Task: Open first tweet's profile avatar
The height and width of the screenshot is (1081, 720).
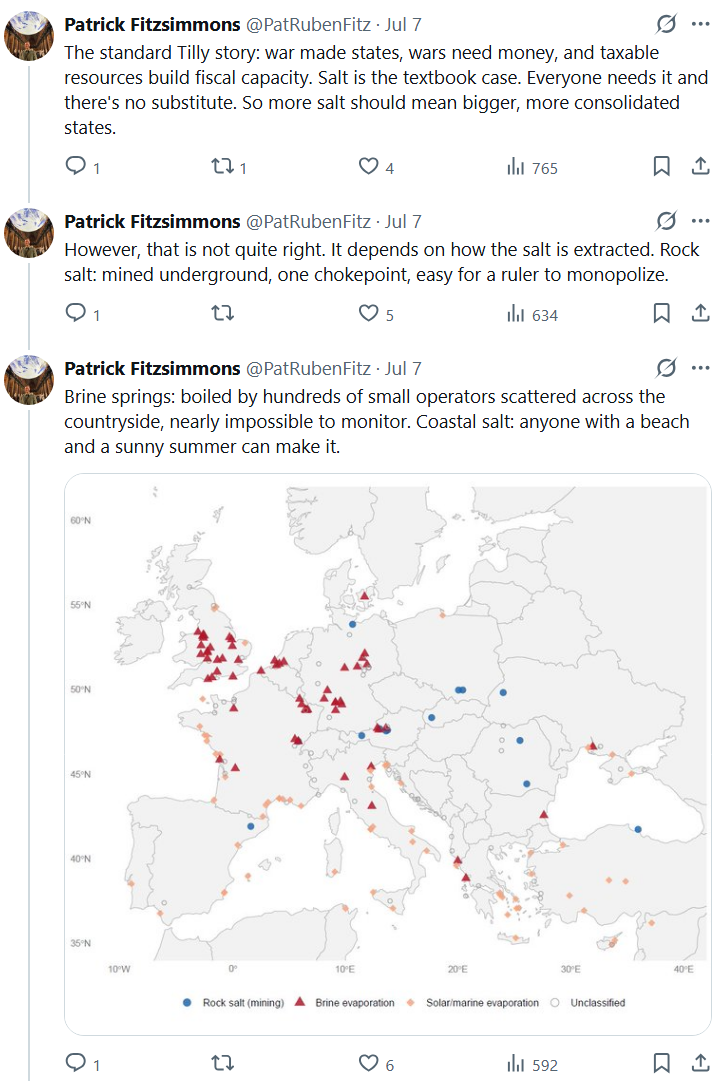Action: pos(29,36)
